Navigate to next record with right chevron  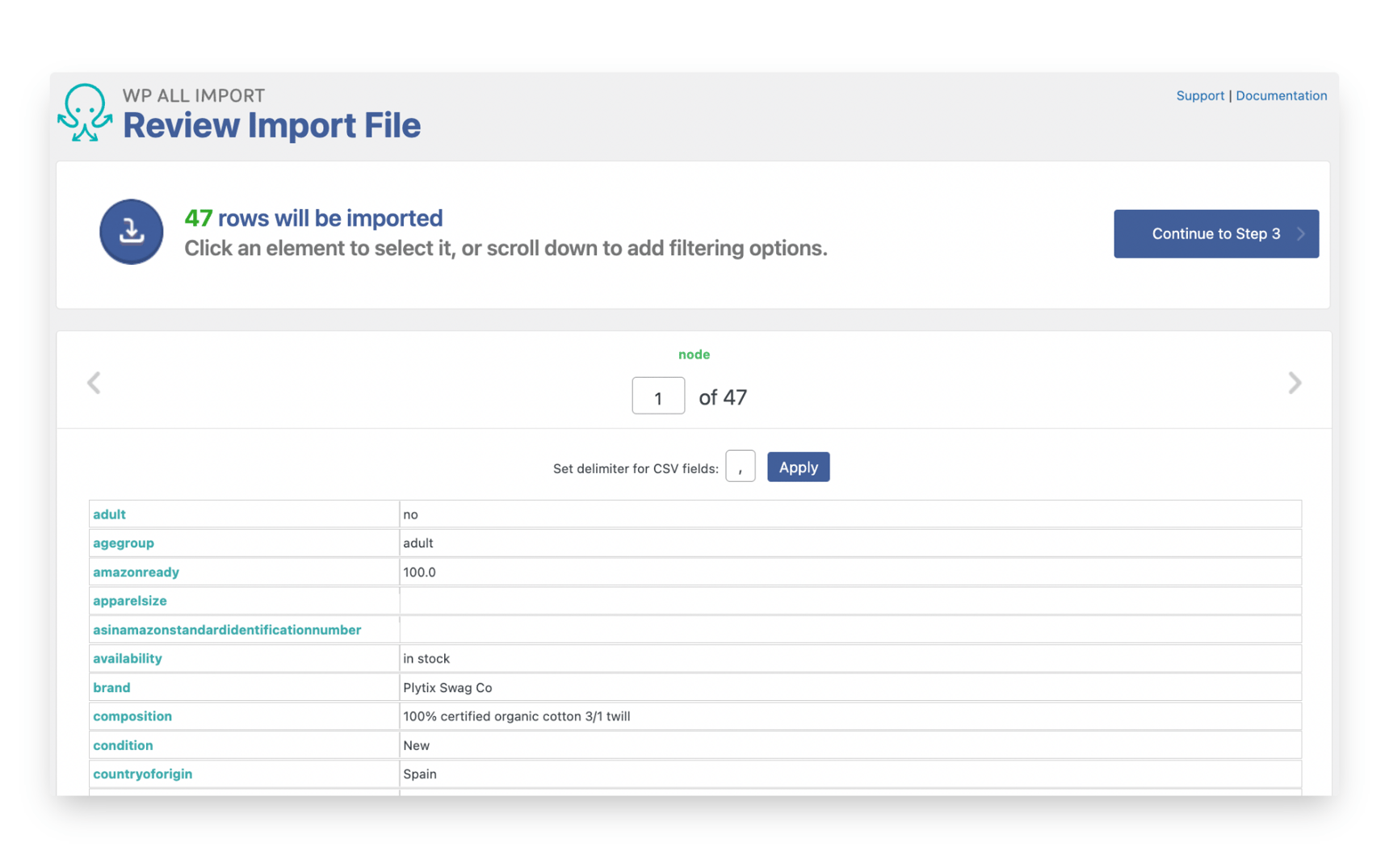coord(1294,382)
